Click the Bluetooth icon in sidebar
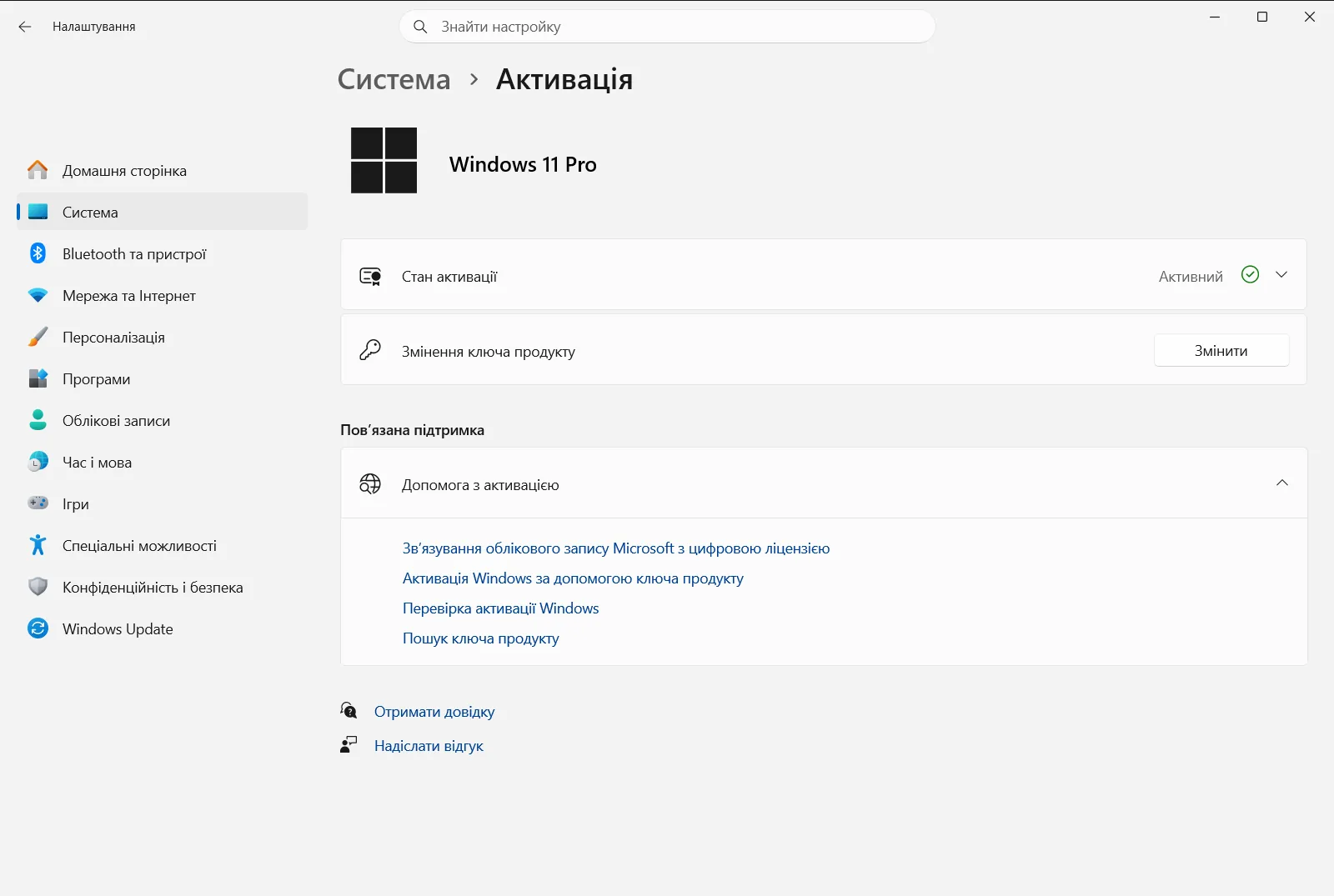 pyautogui.click(x=38, y=253)
